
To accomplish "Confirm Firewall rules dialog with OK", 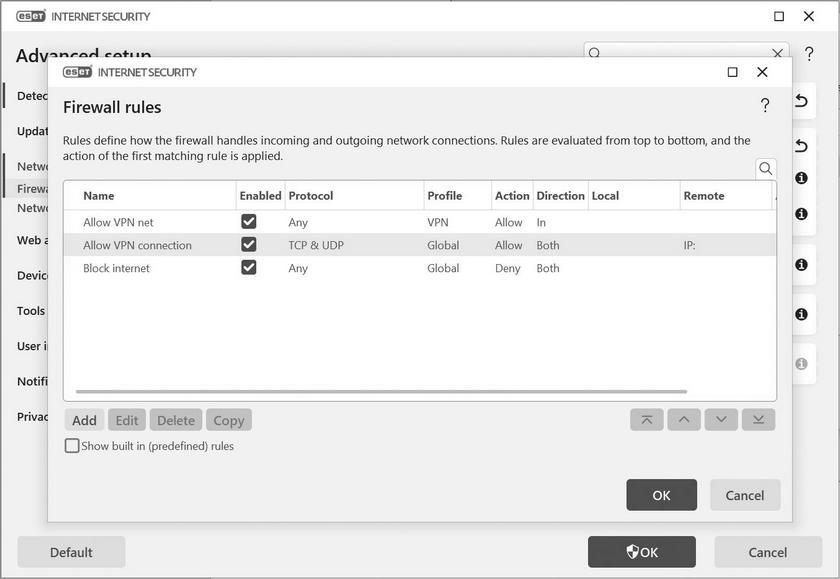I will point(661,495).
